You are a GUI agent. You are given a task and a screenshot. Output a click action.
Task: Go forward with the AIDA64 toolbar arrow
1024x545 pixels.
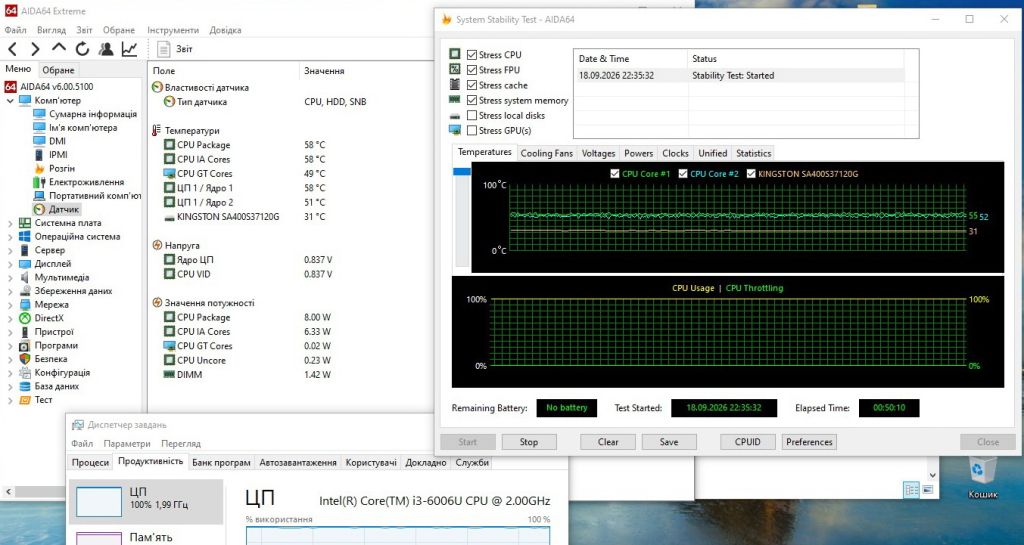pos(35,49)
